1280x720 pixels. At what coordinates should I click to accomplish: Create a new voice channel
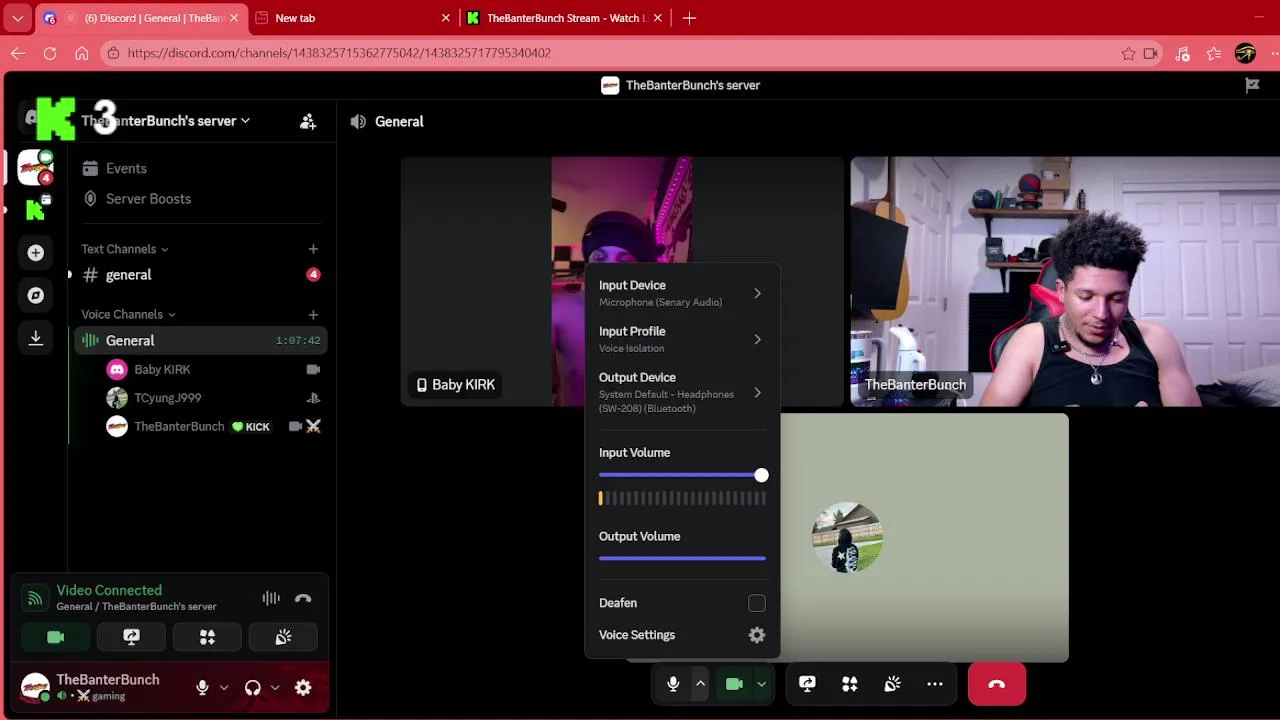coord(313,314)
